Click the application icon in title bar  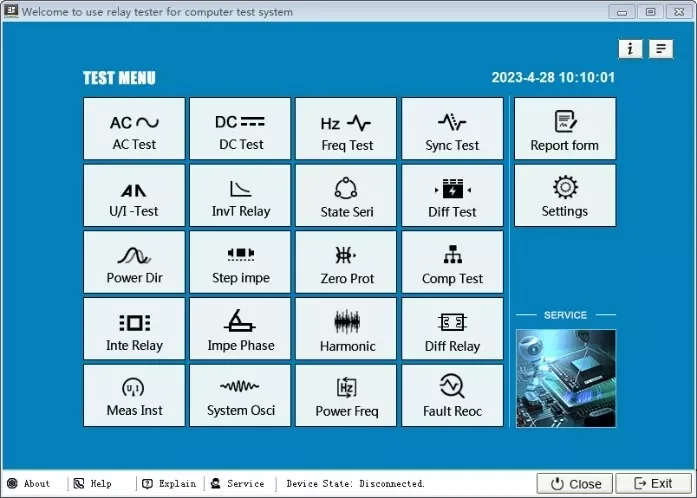coord(11,11)
